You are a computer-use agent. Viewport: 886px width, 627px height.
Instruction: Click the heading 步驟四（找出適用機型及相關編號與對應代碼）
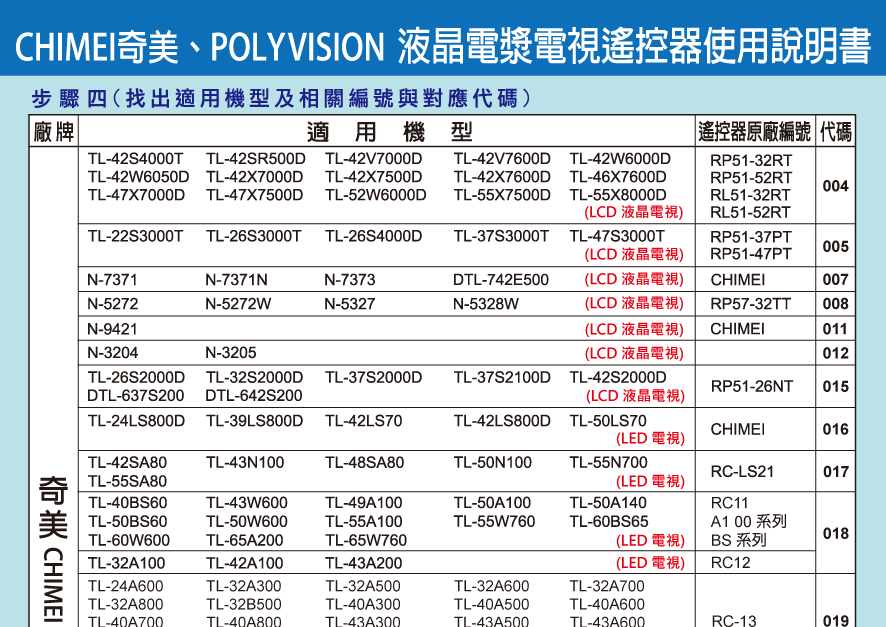(x=281, y=98)
